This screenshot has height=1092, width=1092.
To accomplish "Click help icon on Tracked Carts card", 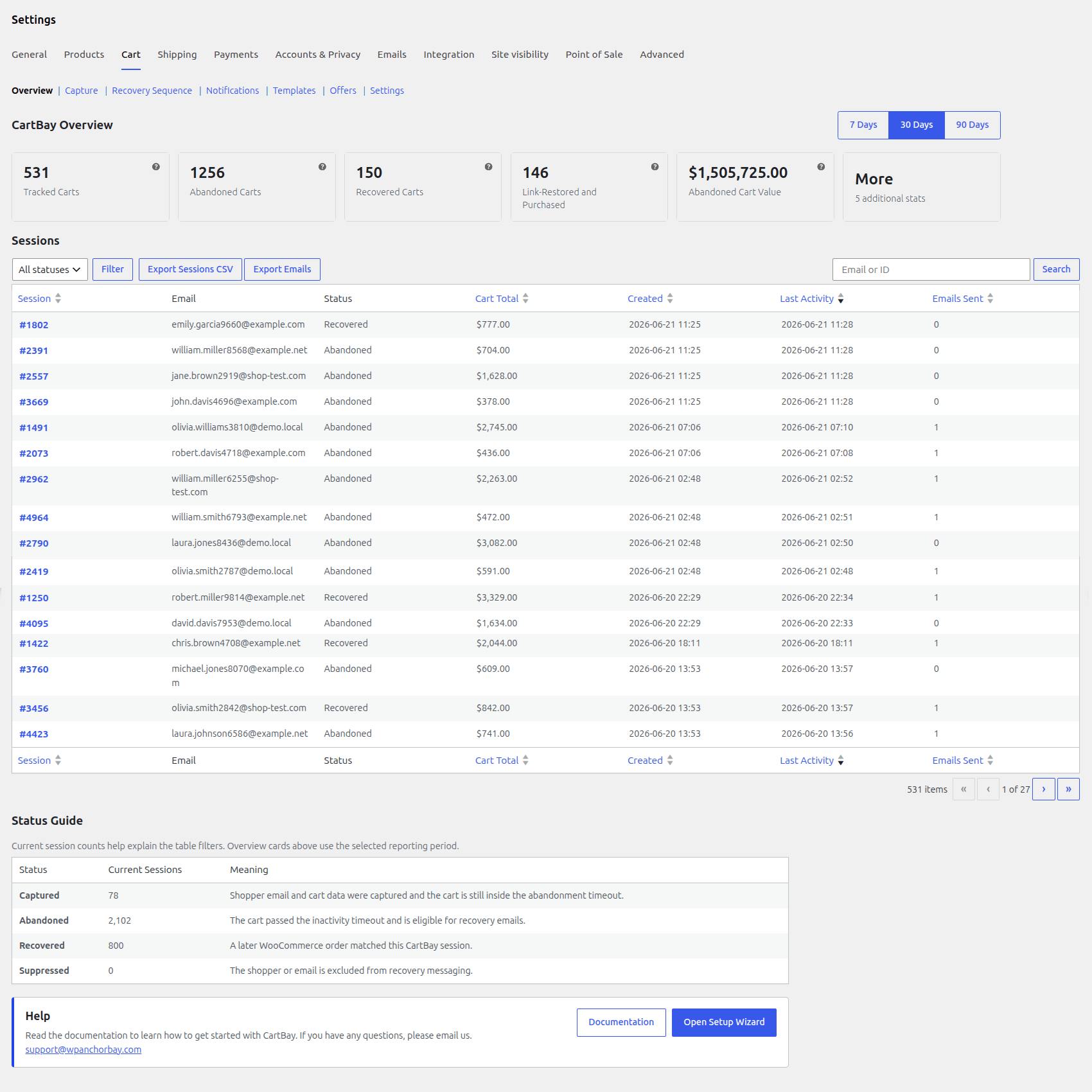I will [156, 166].
